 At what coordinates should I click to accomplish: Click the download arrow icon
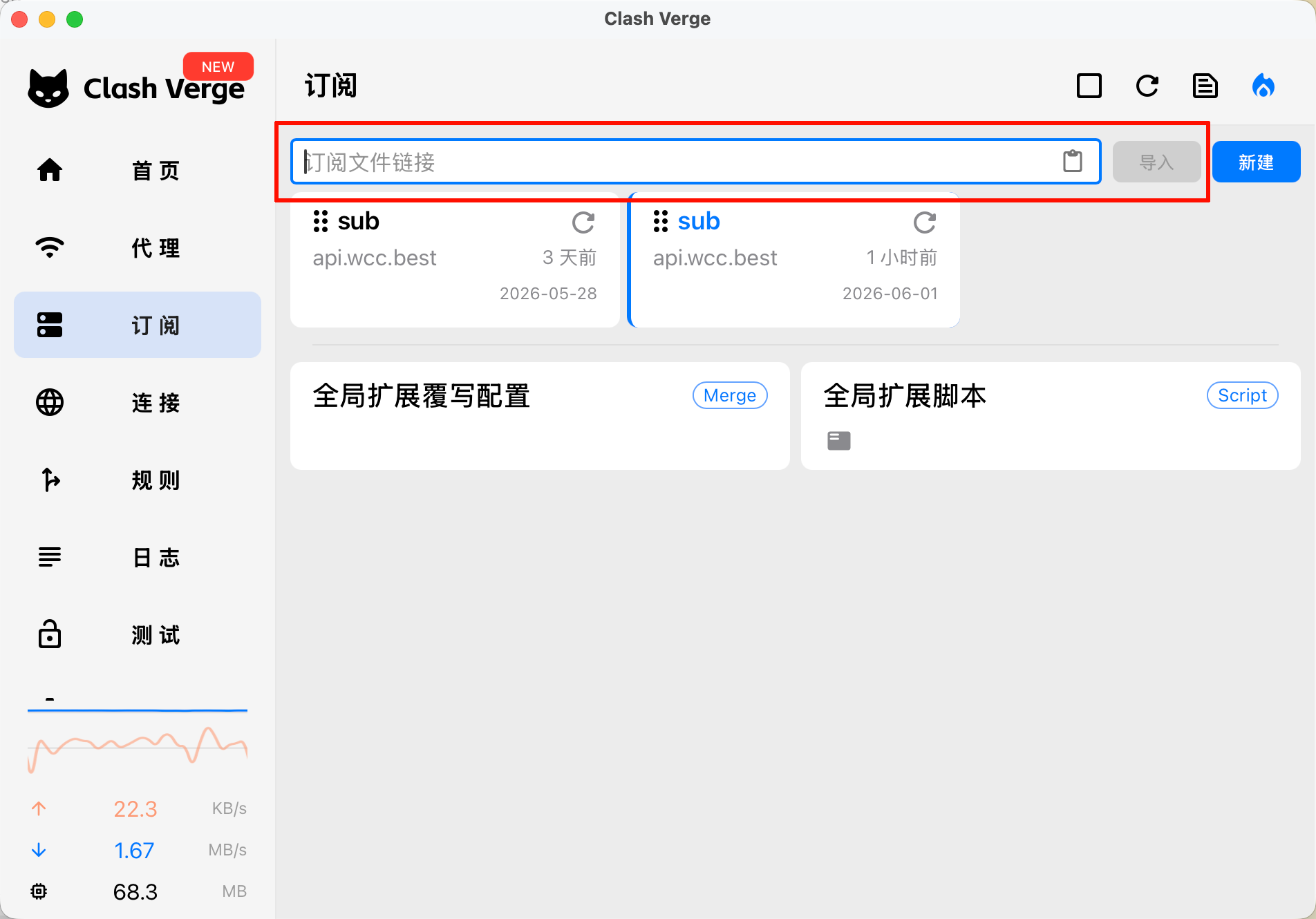39,850
